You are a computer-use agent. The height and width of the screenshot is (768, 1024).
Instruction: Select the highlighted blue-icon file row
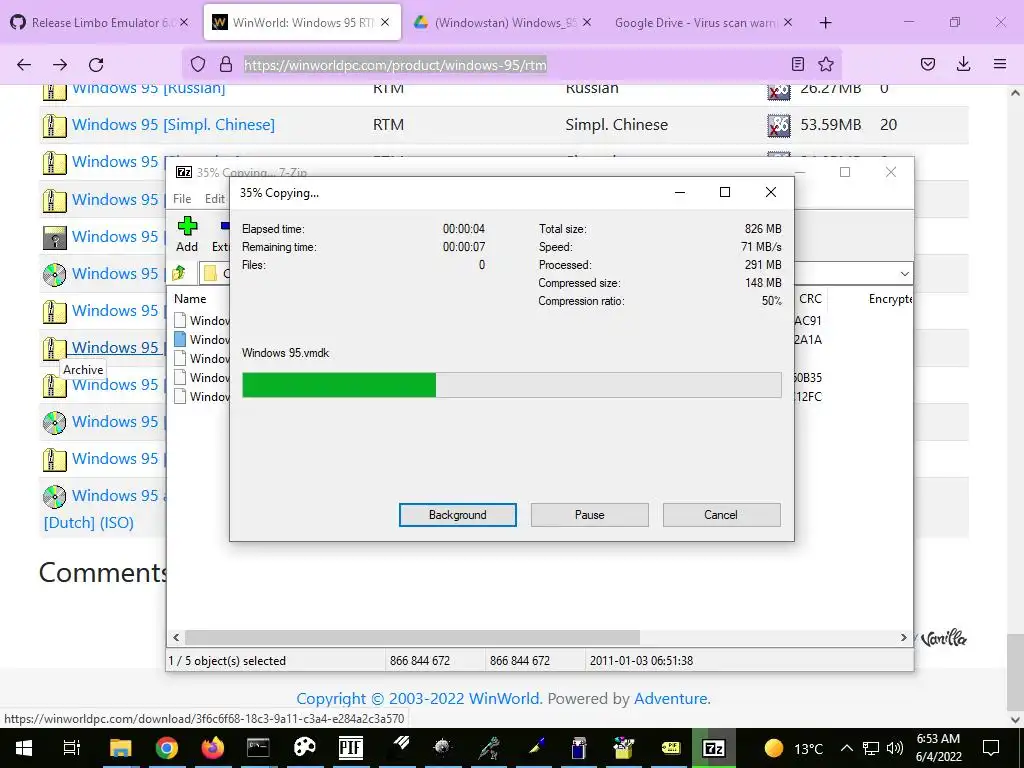tap(202, 340)
